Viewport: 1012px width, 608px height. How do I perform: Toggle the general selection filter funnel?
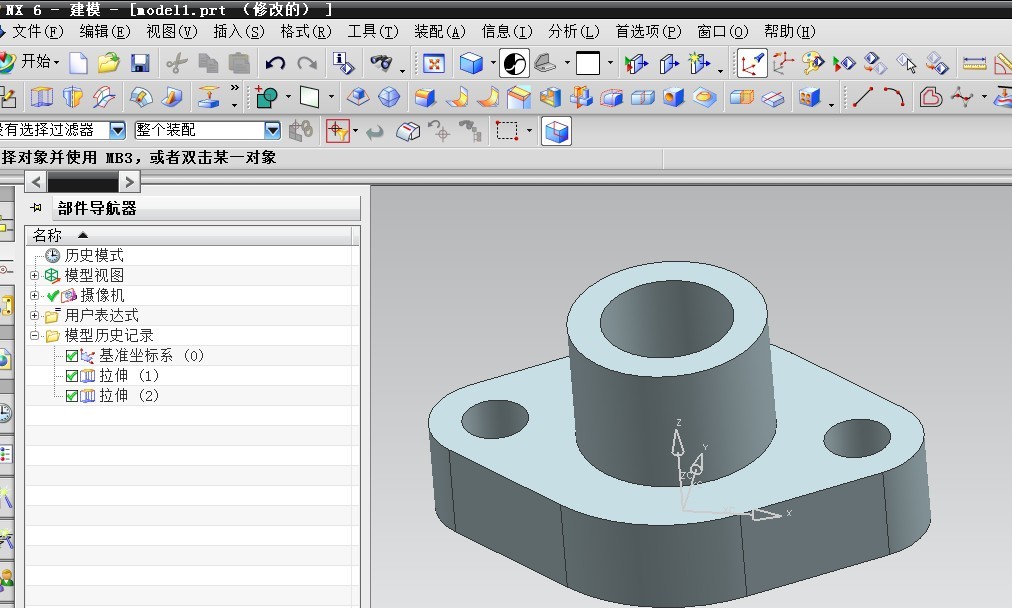coord(338,131)
